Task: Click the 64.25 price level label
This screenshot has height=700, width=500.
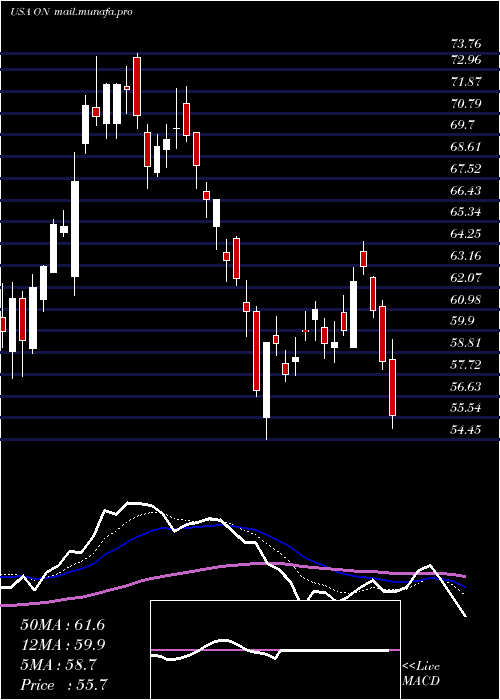Action: pyautogui.click(x=467, y=233)
